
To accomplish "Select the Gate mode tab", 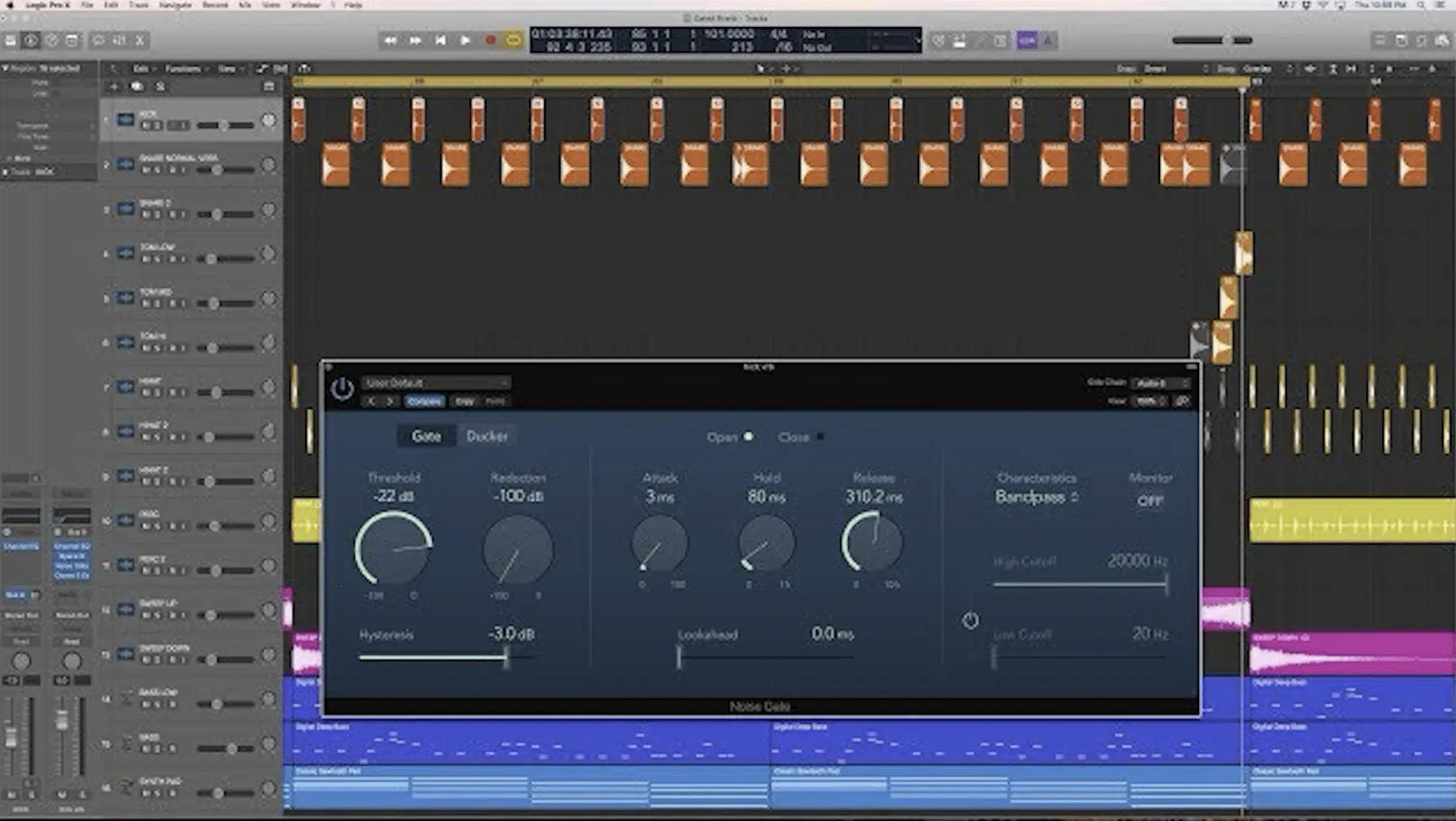I will click(x=426, y=436).
